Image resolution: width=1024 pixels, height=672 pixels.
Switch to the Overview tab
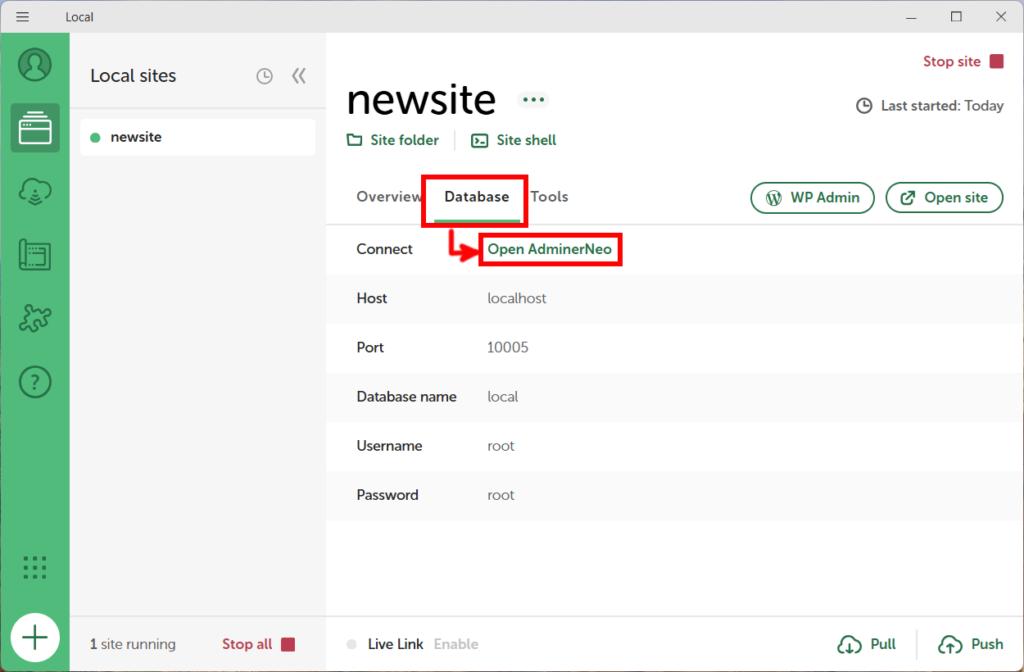[x=389, y=197]
